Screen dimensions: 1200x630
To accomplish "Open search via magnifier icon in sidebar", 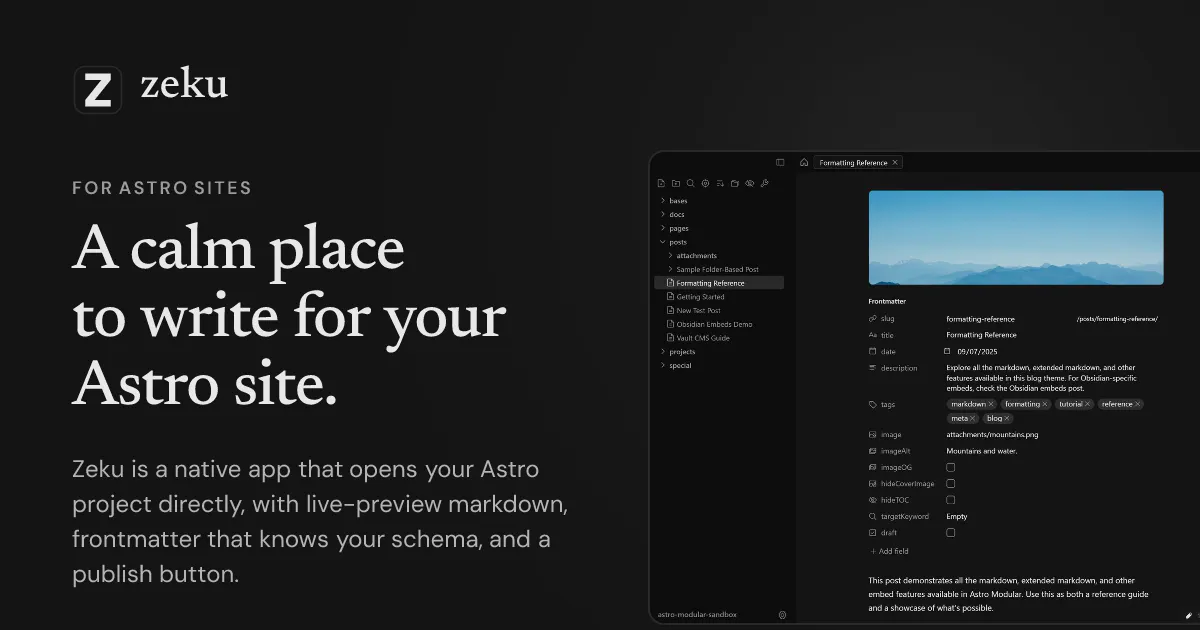I will pyautogui.click(x=690, y=183).
